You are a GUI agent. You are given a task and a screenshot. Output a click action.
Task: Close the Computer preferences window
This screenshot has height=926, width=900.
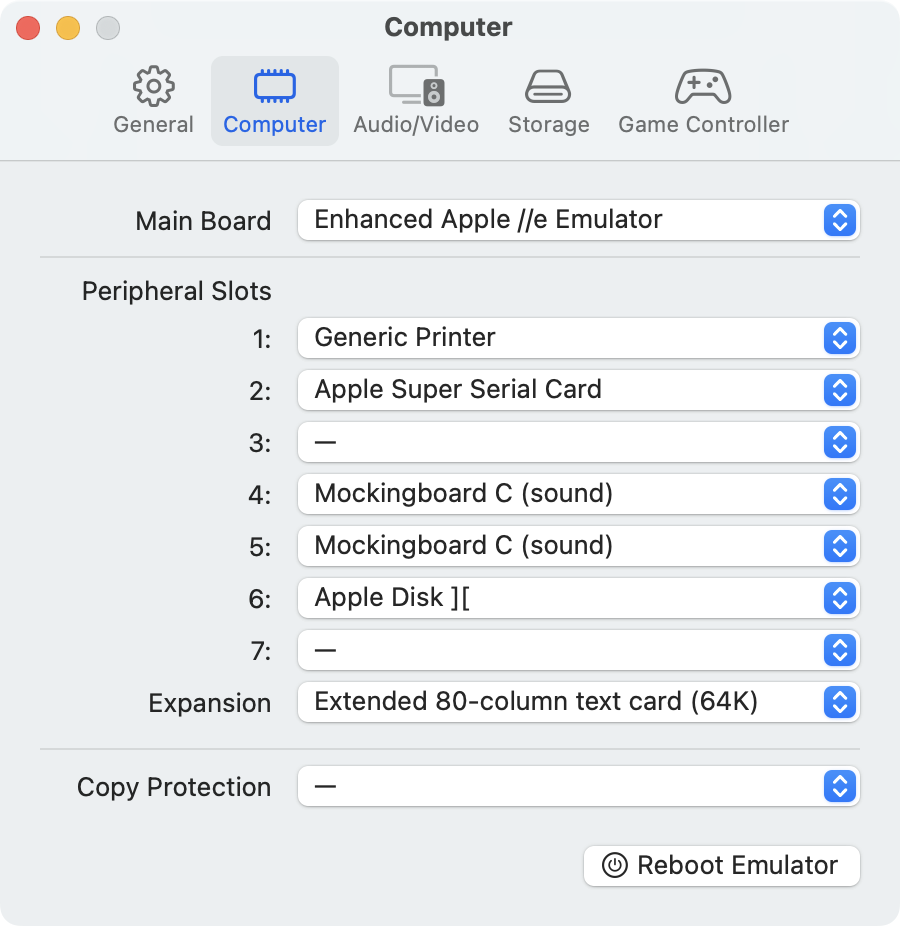pyautogui.click(x=28, y=28)
